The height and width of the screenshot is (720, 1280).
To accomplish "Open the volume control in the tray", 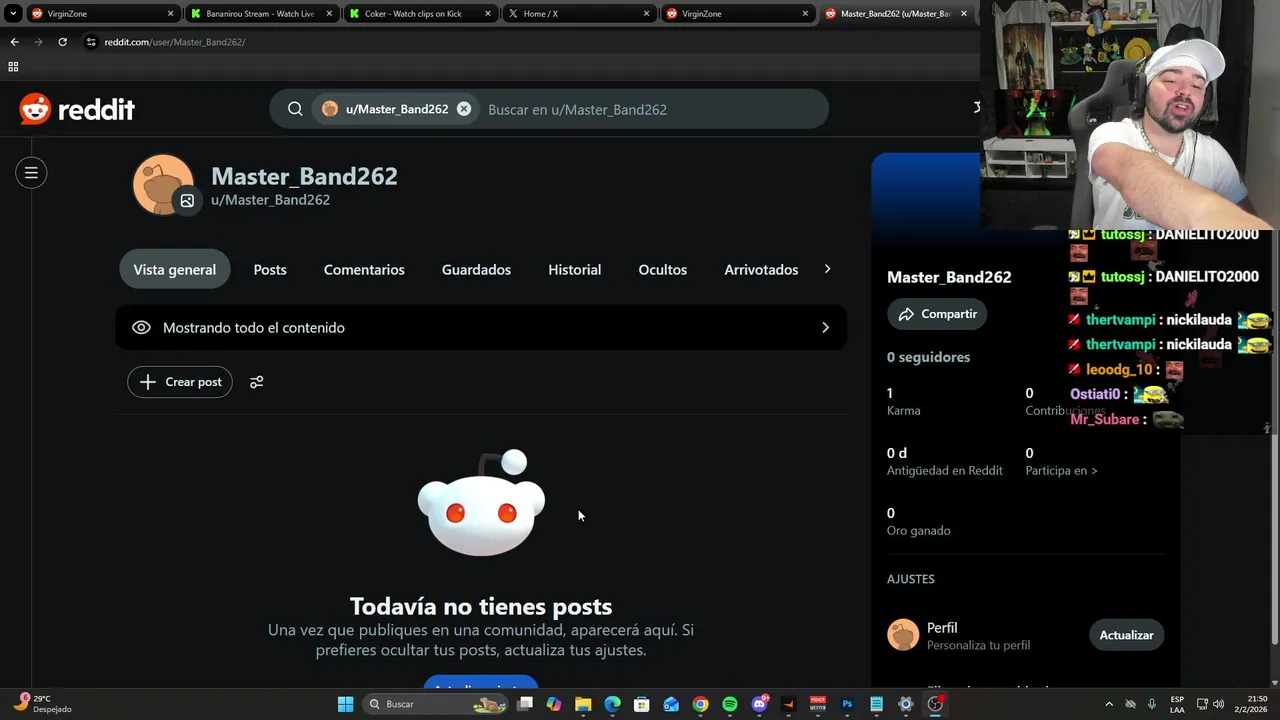I will [x=1218, y=704].
